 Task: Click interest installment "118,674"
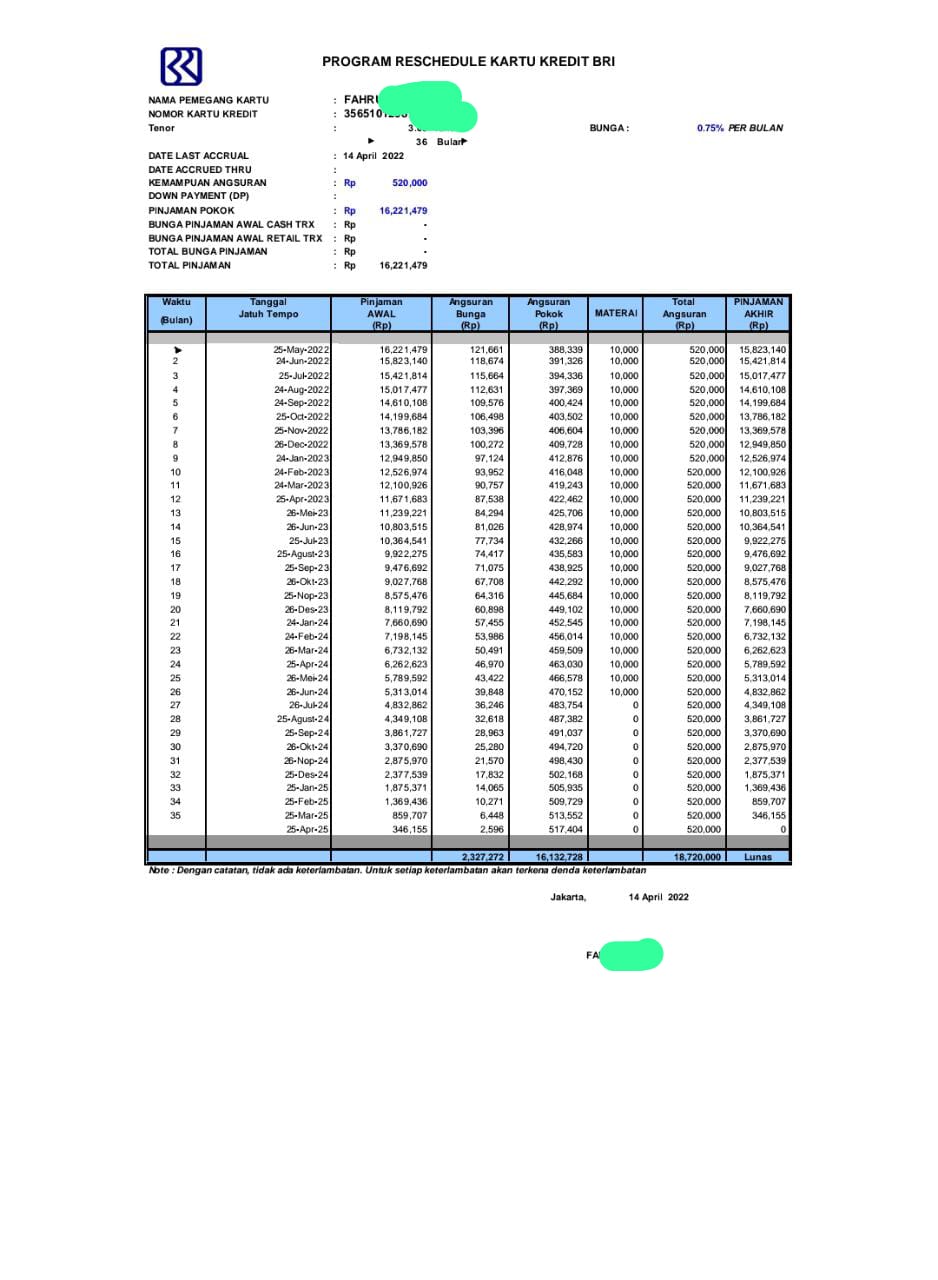pos(487,361)
